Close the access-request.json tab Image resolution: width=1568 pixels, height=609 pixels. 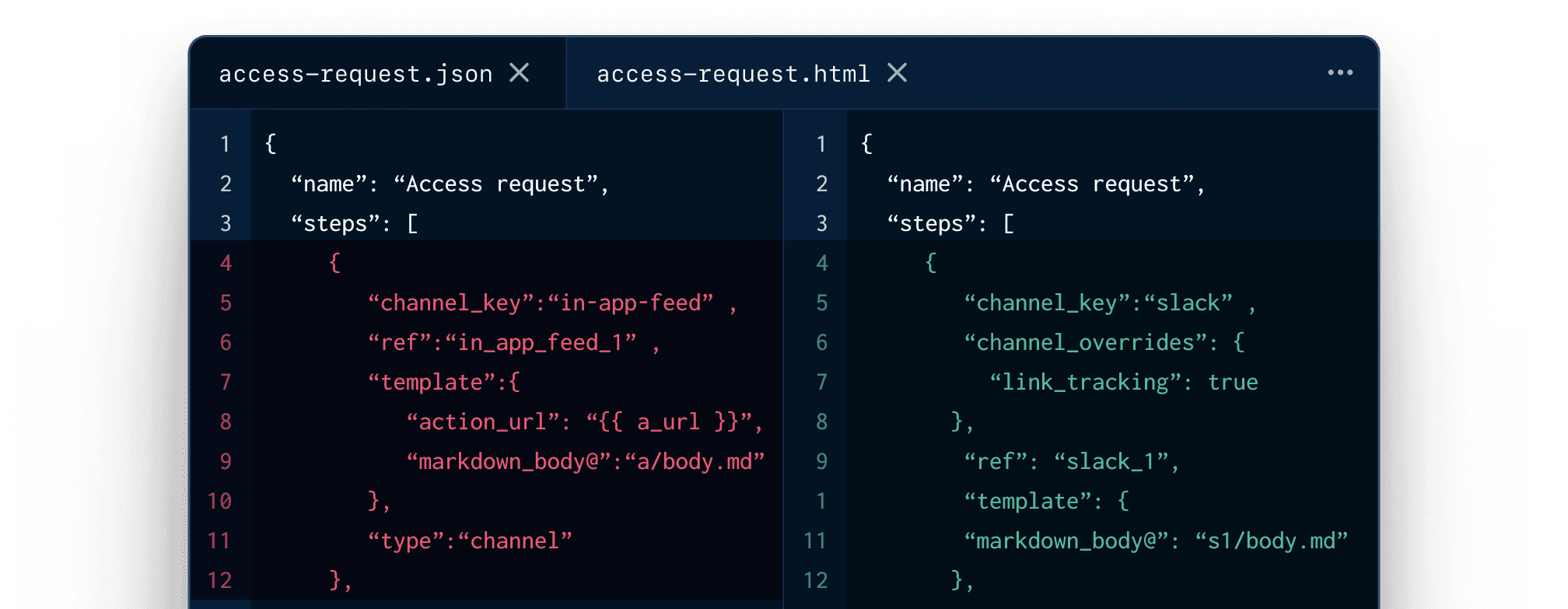520,73
